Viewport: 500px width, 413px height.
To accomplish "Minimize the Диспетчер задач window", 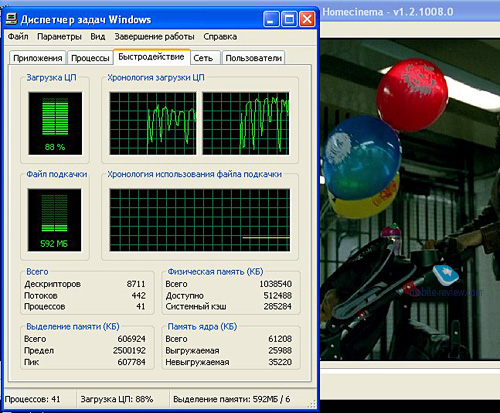I will (271, 19).
